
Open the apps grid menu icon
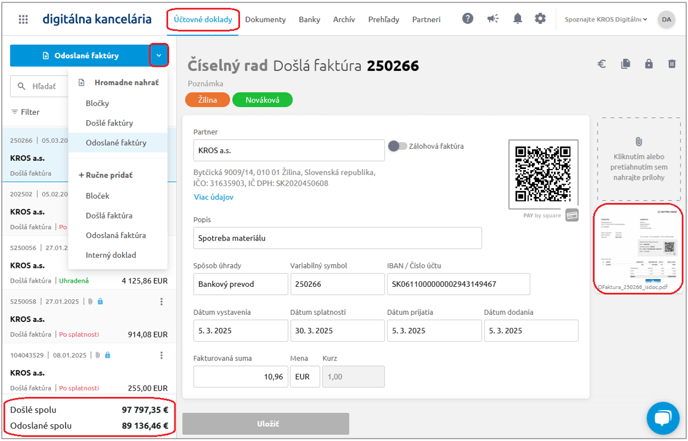(23, 19)
